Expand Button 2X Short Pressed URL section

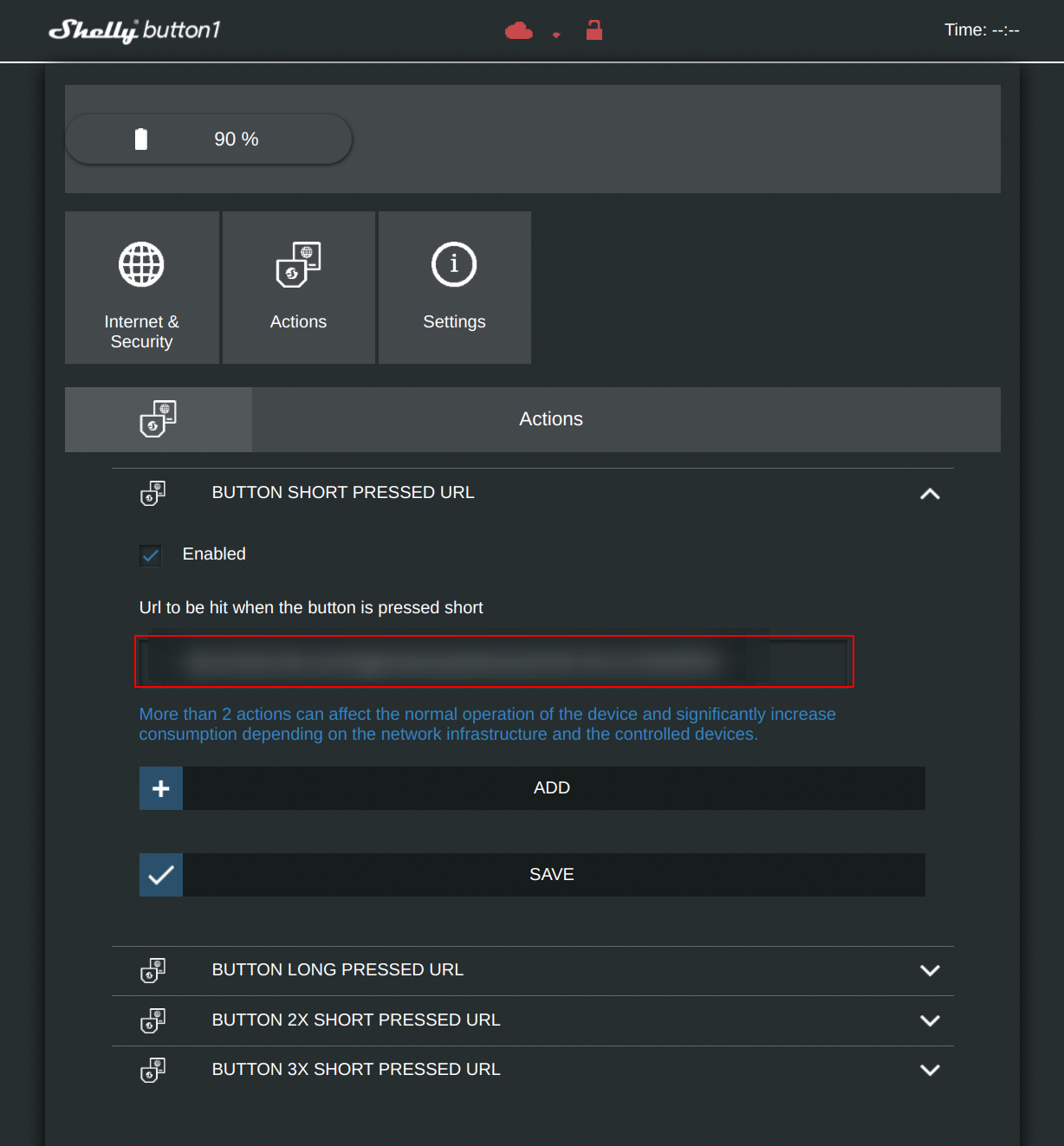click(930, 1020)
